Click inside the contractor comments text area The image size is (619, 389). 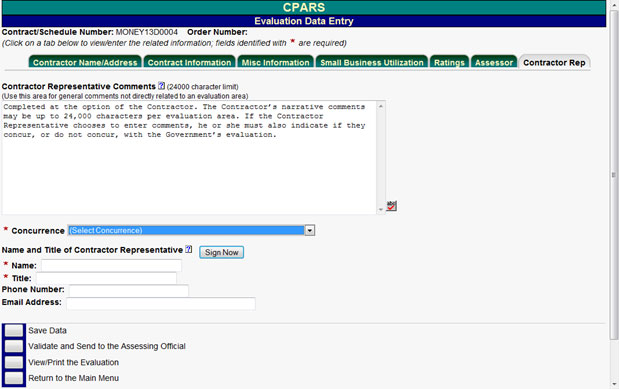[x=189, y=157]
